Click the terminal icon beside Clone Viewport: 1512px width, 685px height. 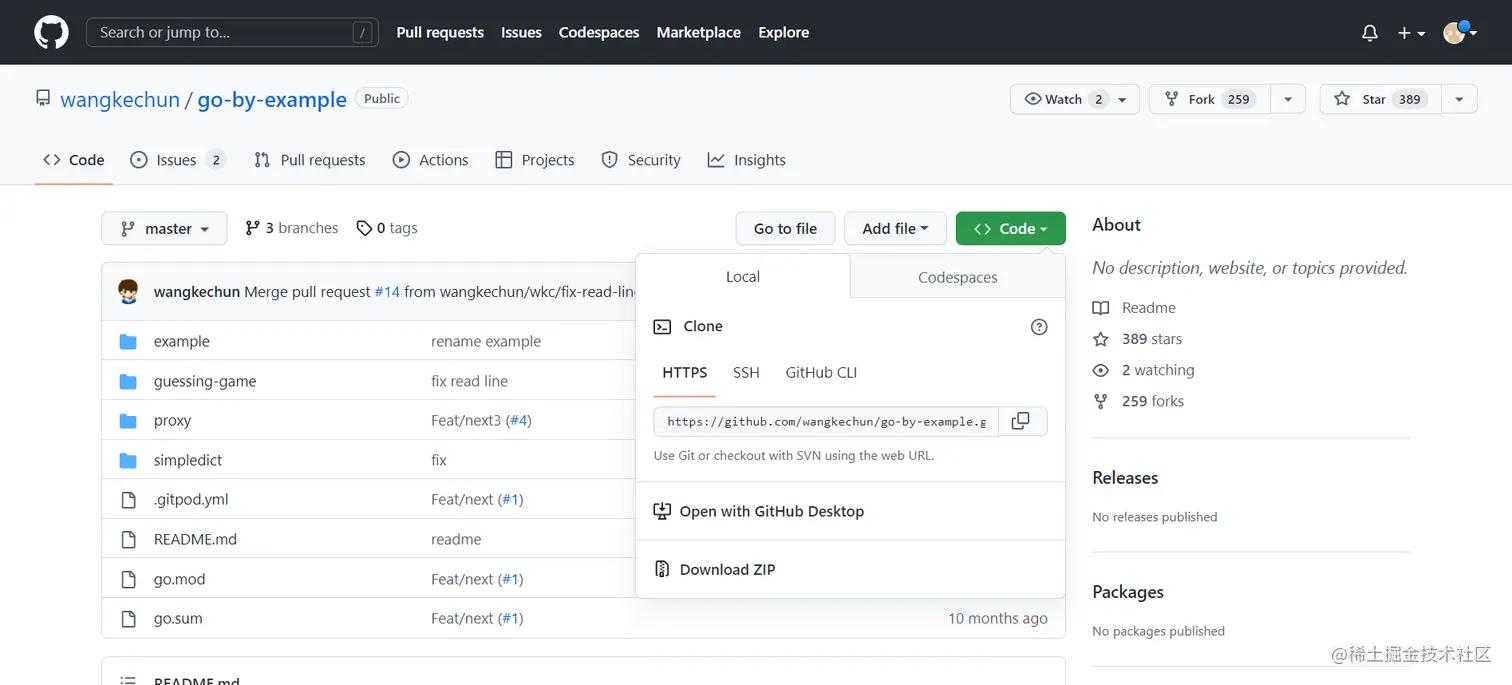(x=662, y=327)
